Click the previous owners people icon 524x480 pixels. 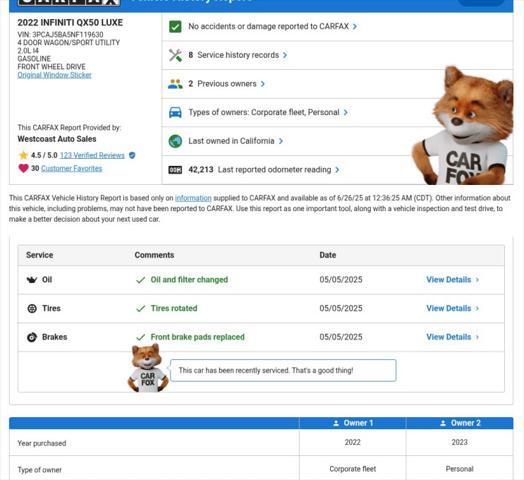point(175,84)
